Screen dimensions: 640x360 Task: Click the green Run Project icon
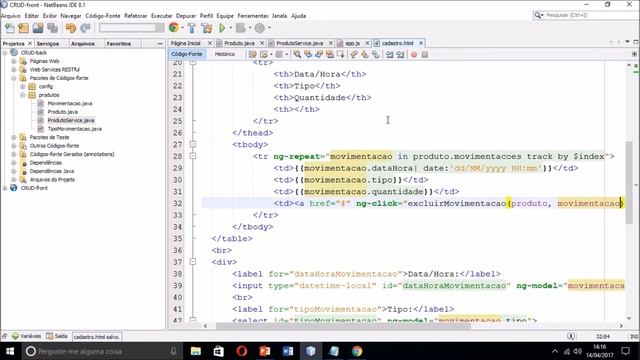[222, 28]
